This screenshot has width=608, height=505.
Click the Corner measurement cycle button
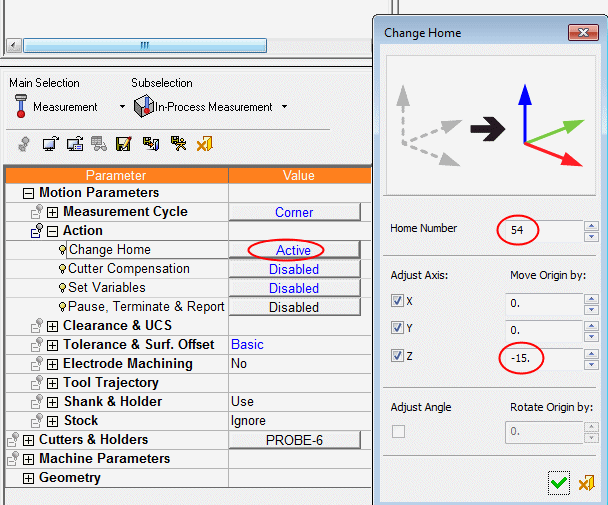[294, 212]
